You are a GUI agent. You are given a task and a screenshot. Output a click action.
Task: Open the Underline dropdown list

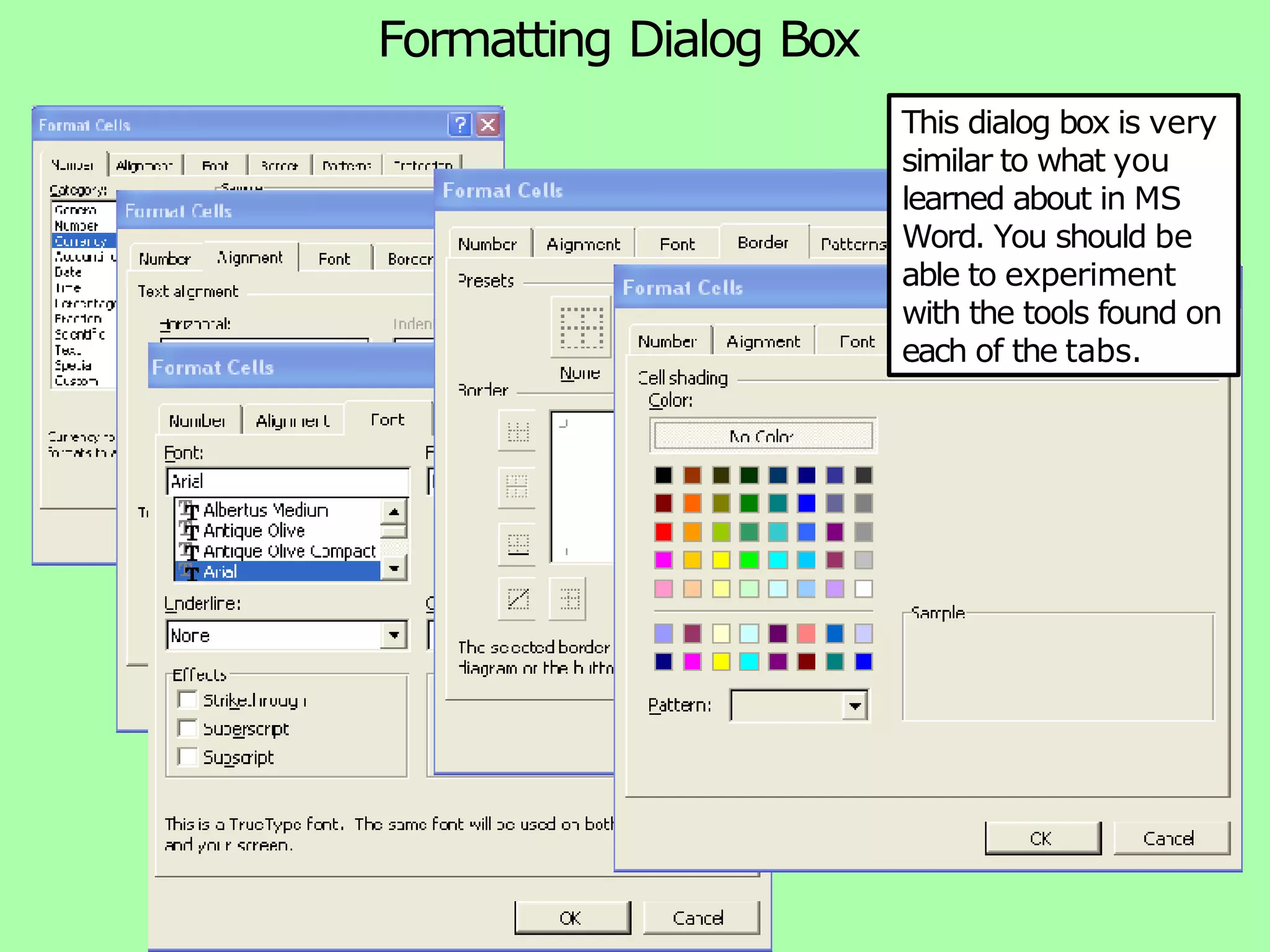[394, 635]
